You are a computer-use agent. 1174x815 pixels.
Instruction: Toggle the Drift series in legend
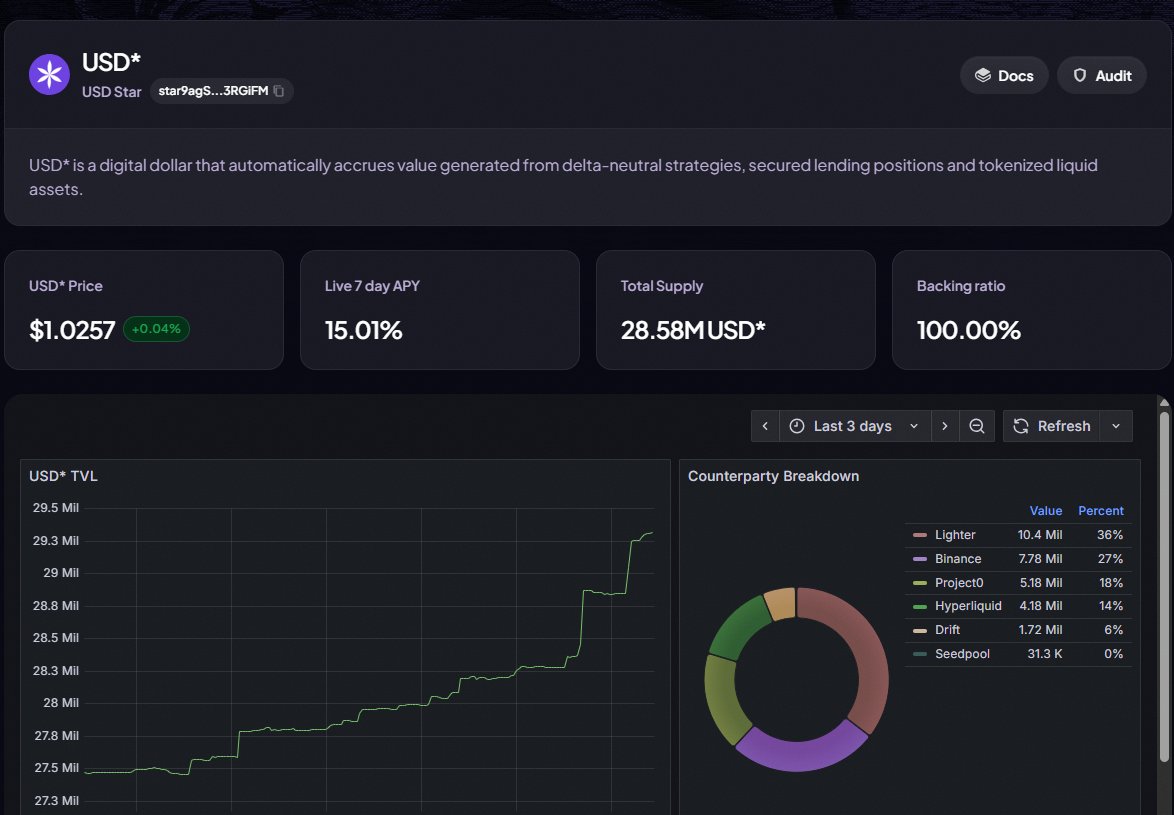947,629
